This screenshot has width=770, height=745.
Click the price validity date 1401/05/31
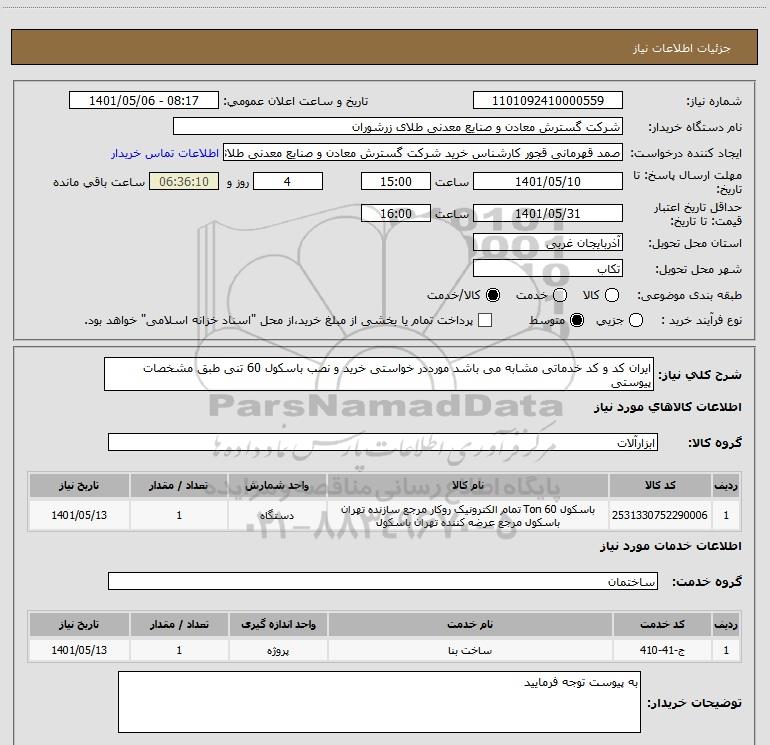(548, 213)
